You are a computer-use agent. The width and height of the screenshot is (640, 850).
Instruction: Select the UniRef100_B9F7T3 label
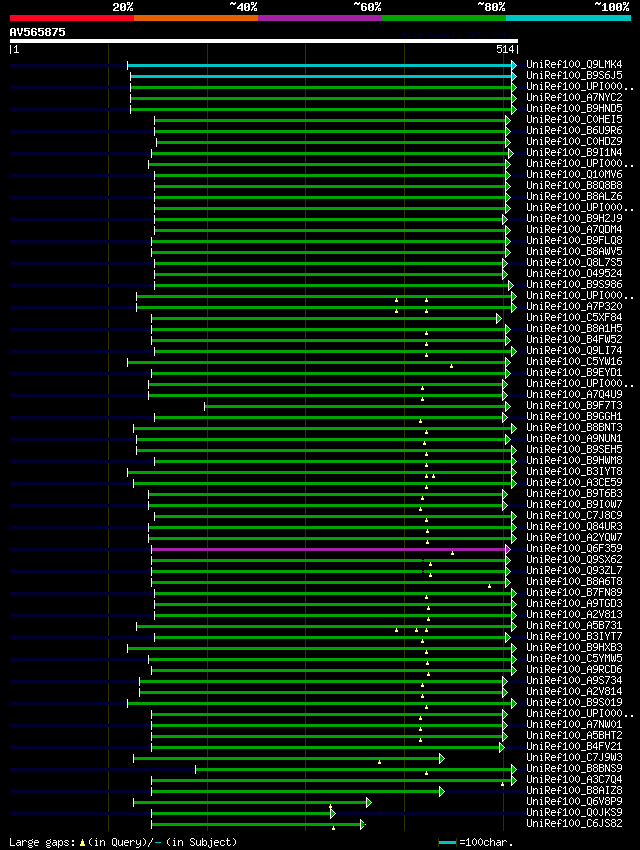[x=574, y=405]
